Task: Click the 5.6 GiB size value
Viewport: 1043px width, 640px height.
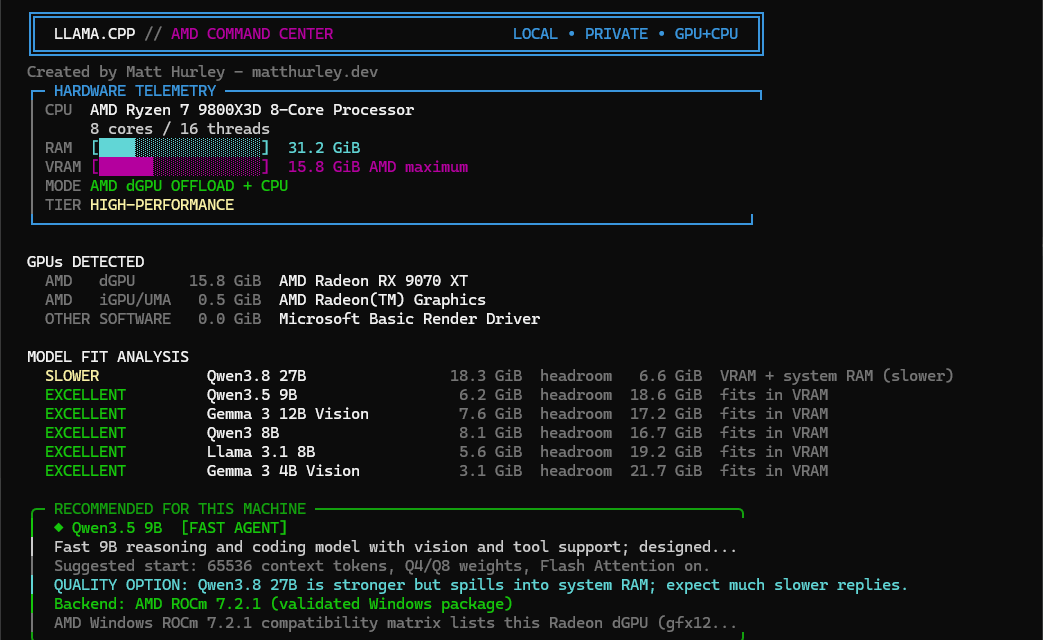Action: click(x=490, y=452)
